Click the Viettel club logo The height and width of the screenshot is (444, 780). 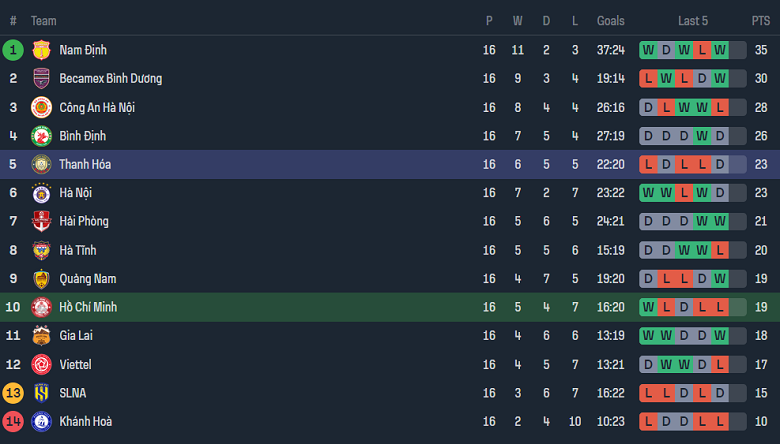(x=41, y=364)
